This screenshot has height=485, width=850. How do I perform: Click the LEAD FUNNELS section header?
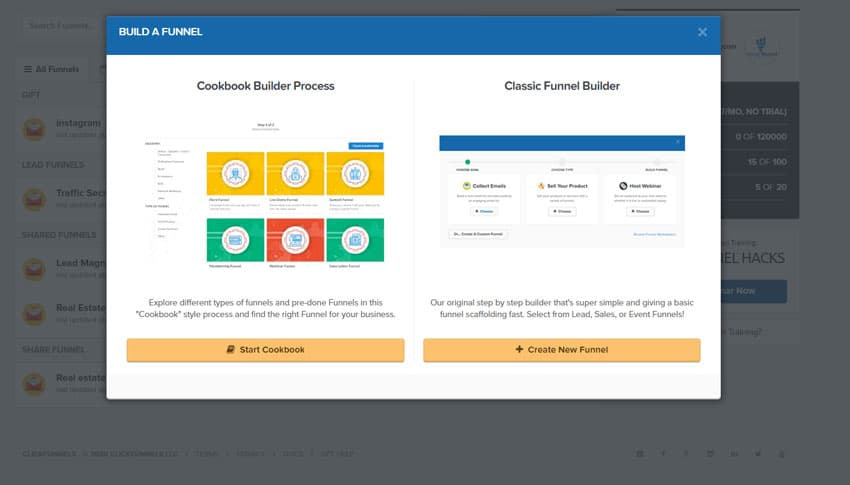53,164
